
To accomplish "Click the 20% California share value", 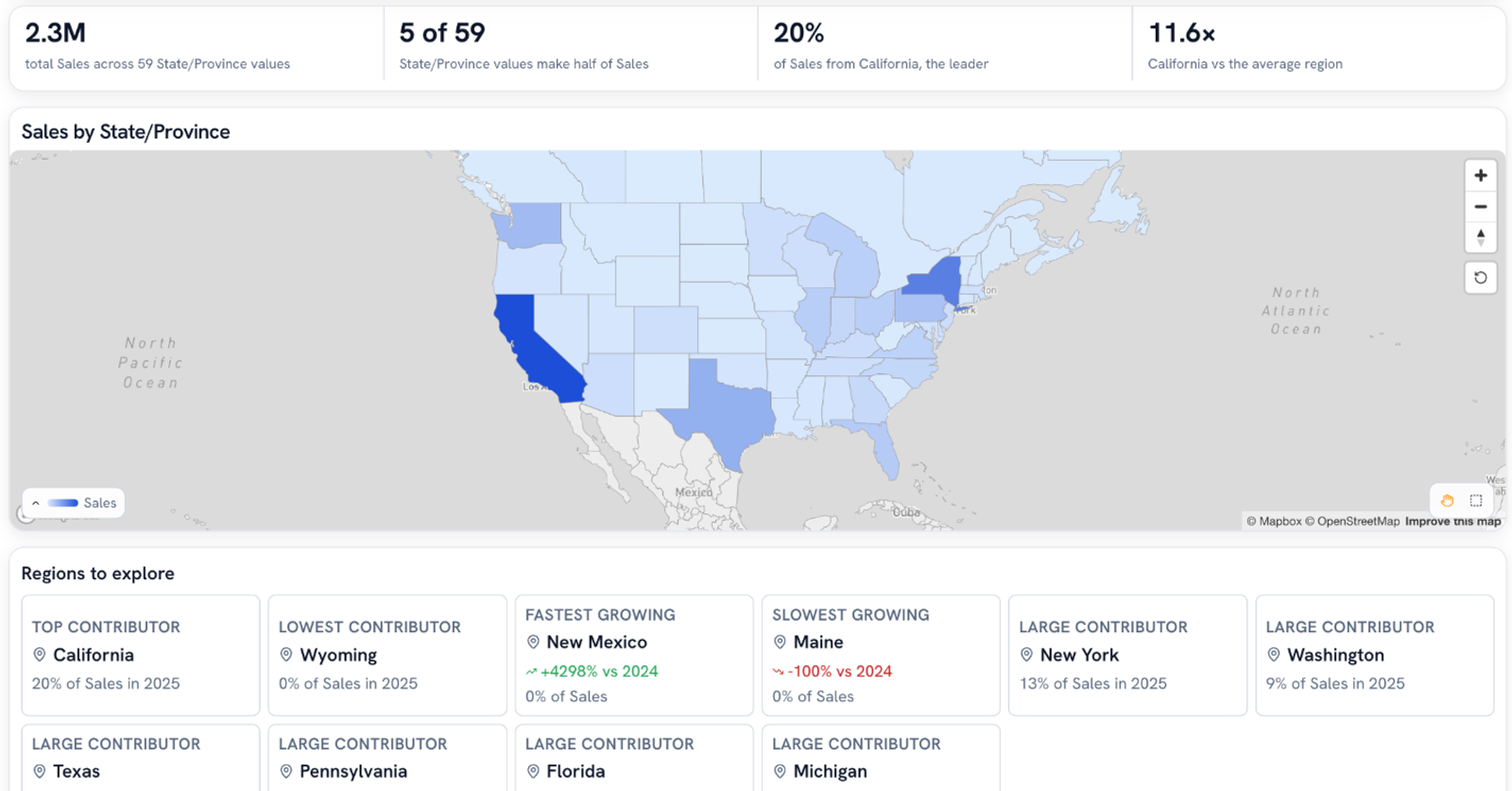I will pos(799,33).
